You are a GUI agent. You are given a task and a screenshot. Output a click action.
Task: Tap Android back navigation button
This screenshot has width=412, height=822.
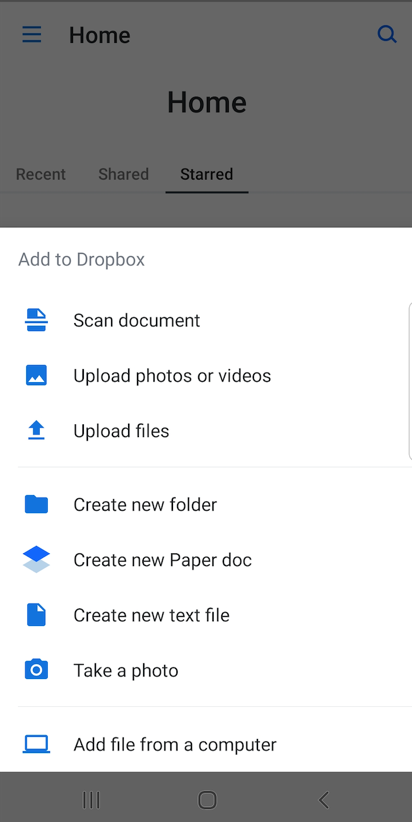pyautogui.click(x=323, y=800)
